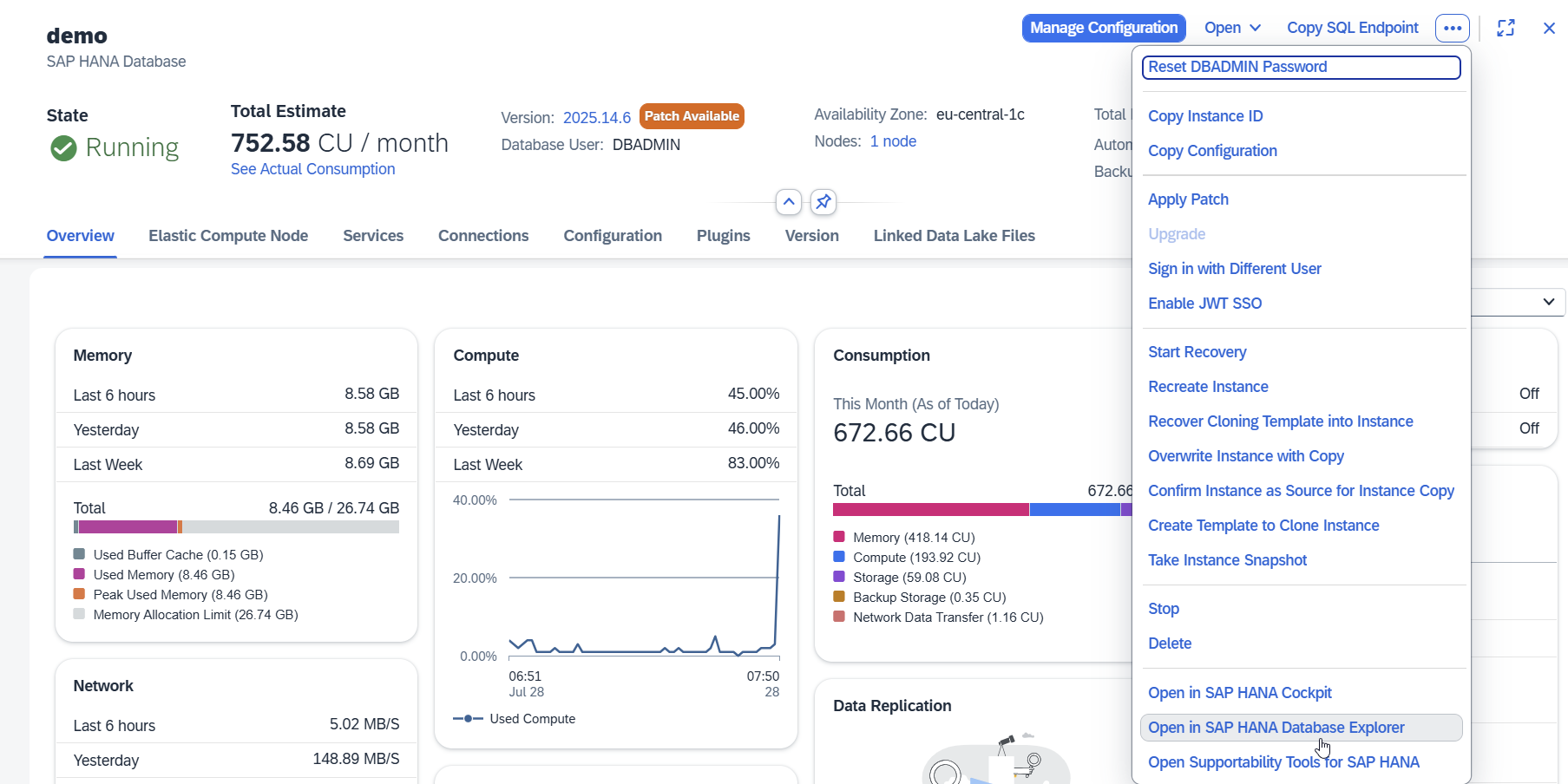The height and width of the screenshot is (784, 1568).
Task: Click the Used Compute chart legend marker
Action: pyautogui.click(x=468, y=719)
